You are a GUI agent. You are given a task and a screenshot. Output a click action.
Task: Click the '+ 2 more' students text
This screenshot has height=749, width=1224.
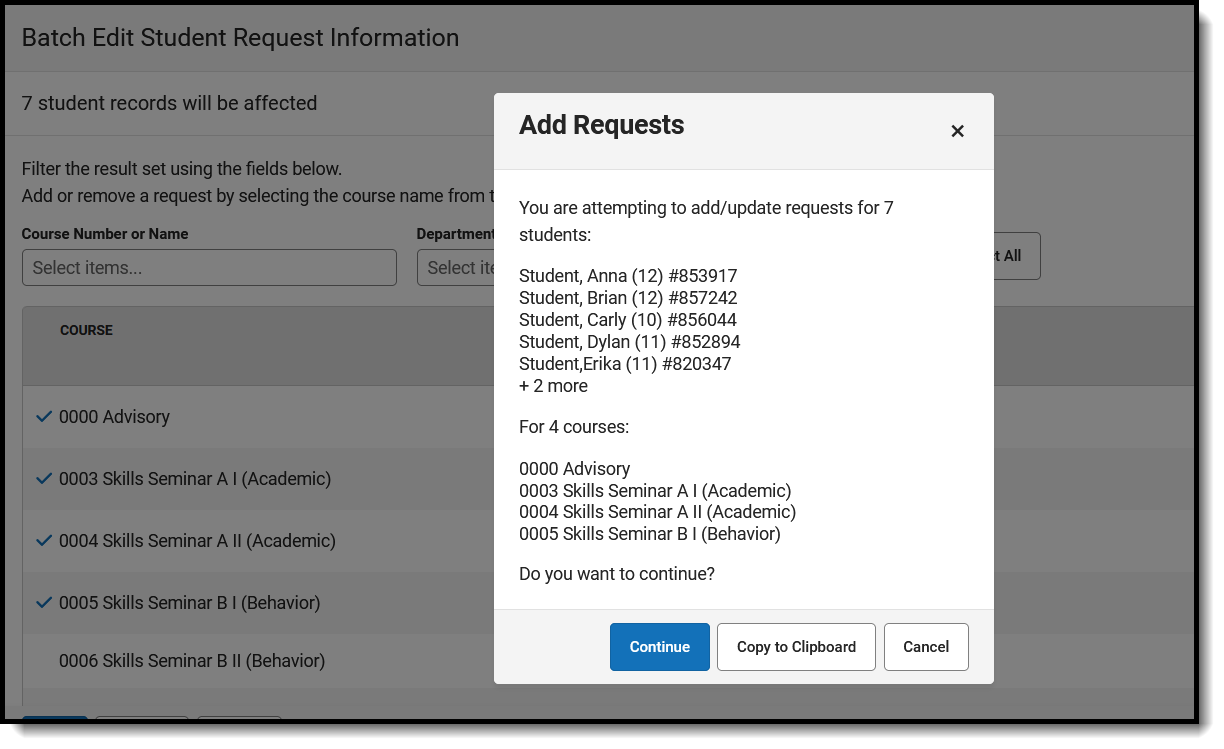pyautogui.click(x=553, y=386)
